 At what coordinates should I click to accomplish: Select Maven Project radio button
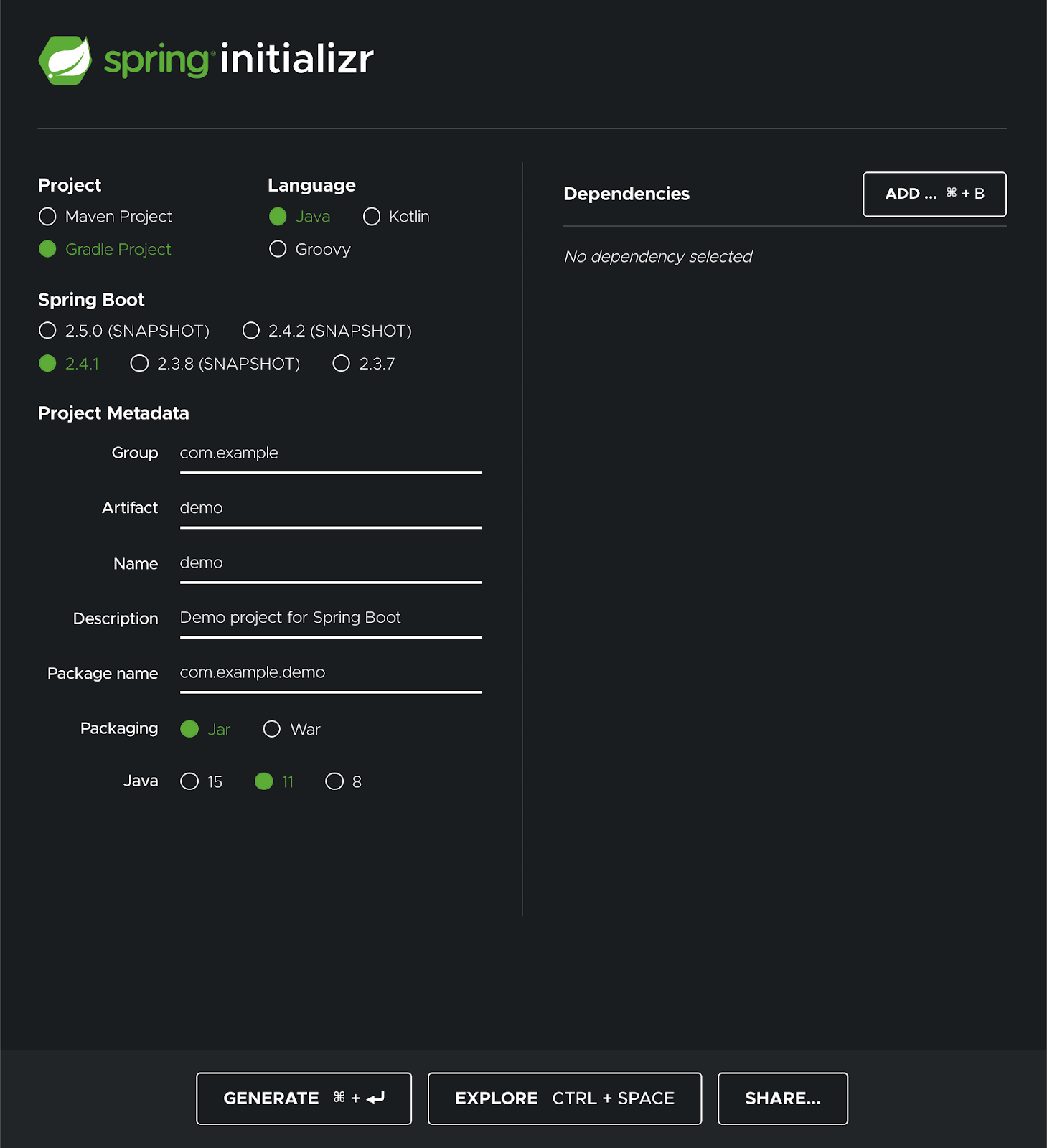click(x=47, y=216)
